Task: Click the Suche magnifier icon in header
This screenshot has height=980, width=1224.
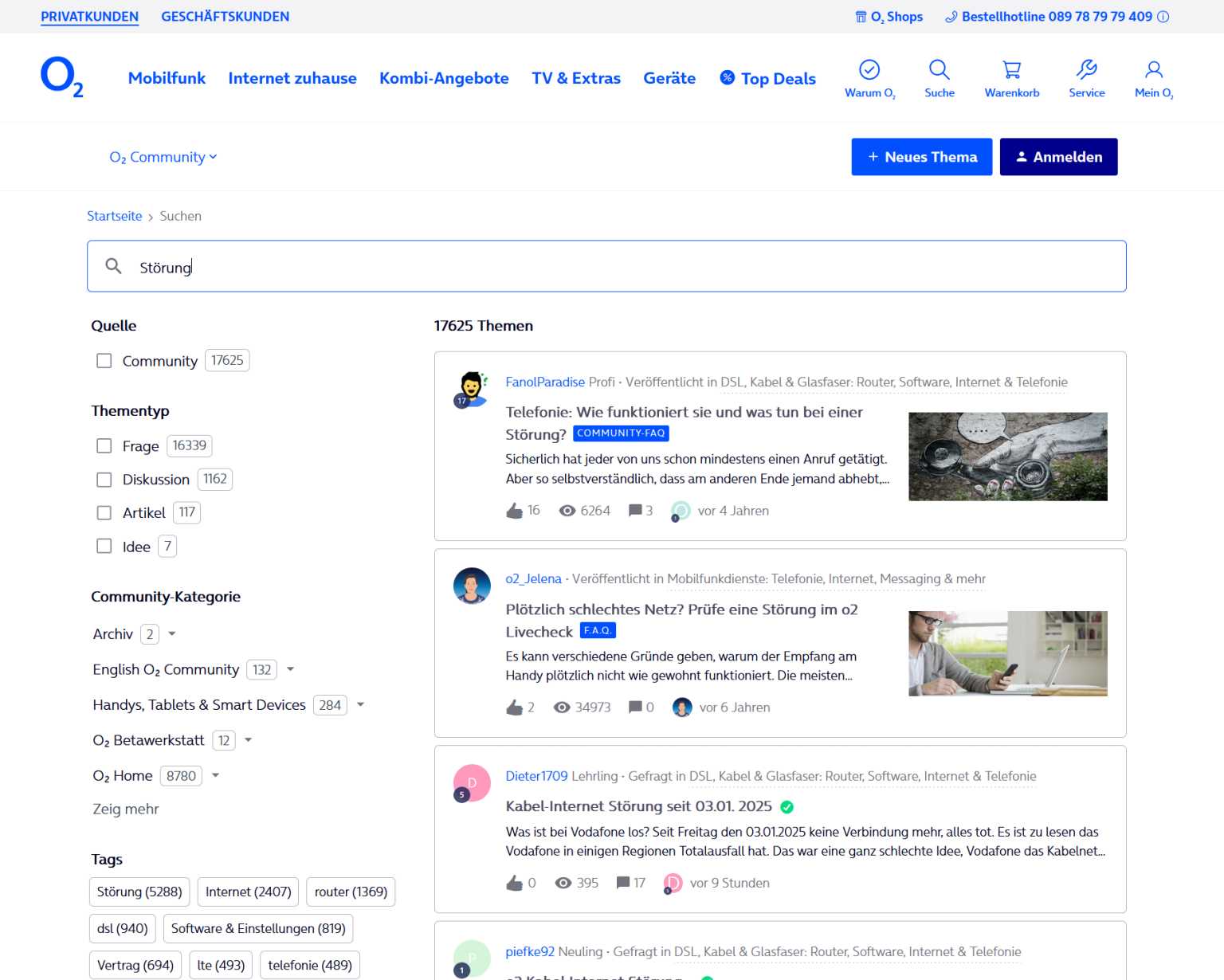Action: click(939, 70)
